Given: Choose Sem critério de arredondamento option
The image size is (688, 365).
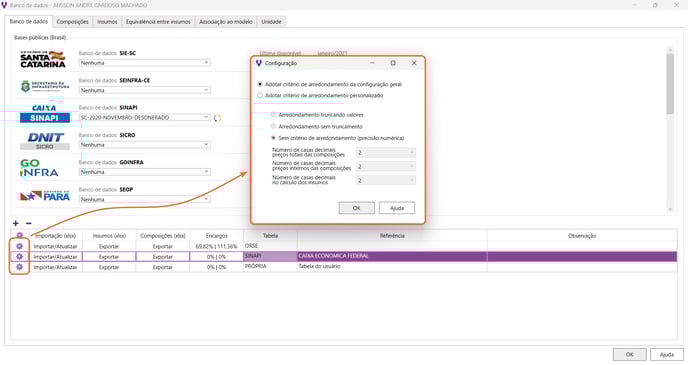Looking at the screenshot, I should tap(273, 138).
